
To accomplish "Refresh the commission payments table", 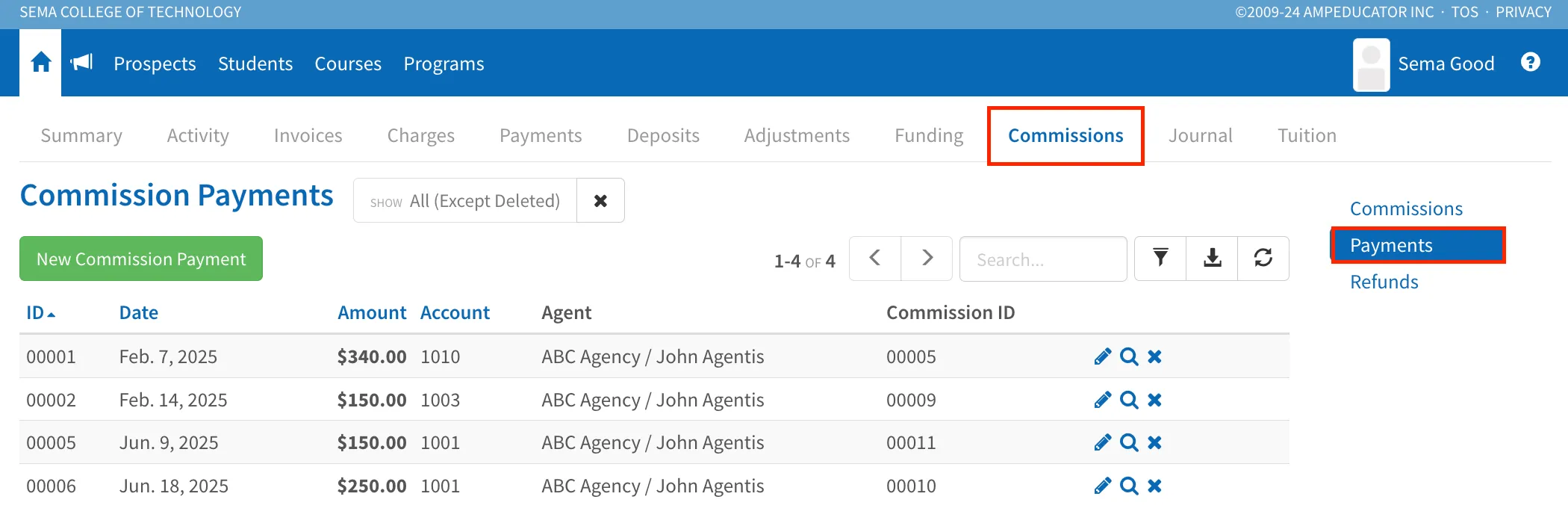I will click(1263, 259).
